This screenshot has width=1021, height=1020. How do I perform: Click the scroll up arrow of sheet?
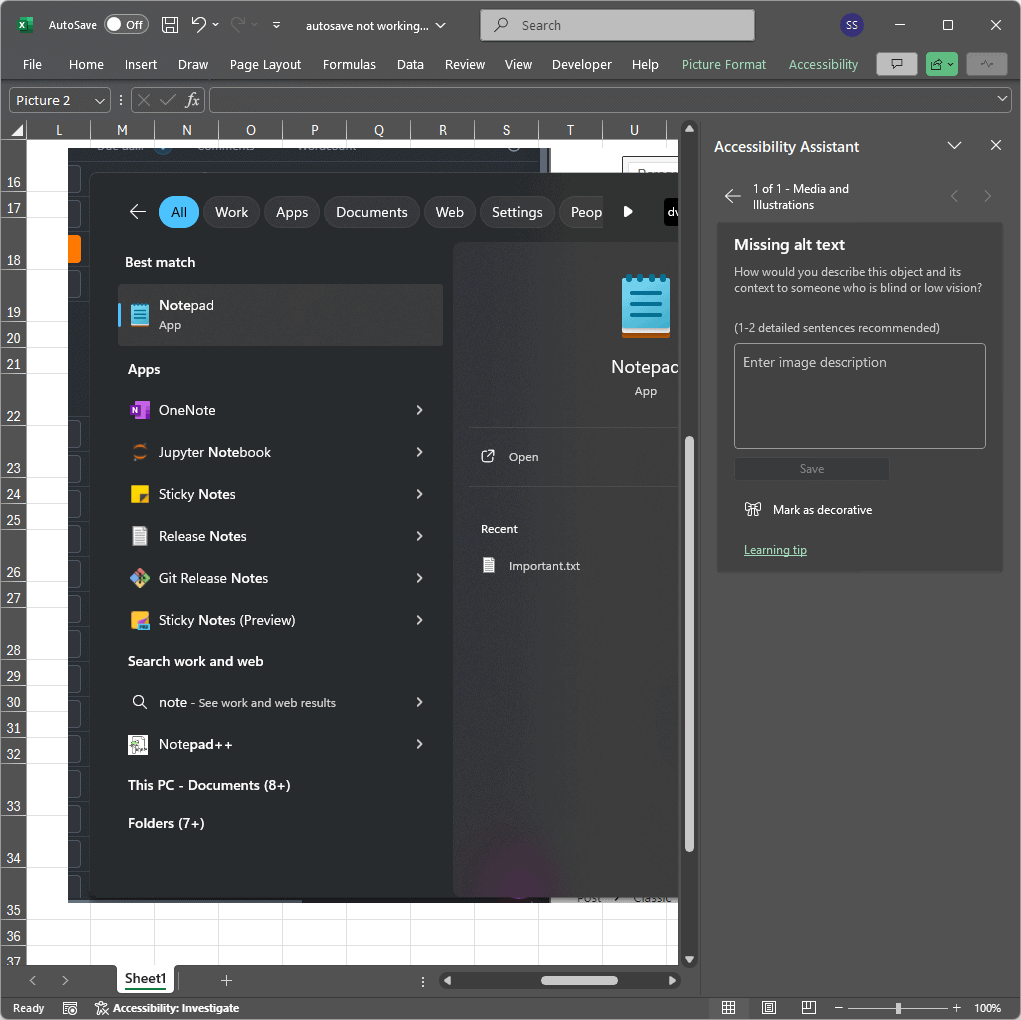(689, 128)
